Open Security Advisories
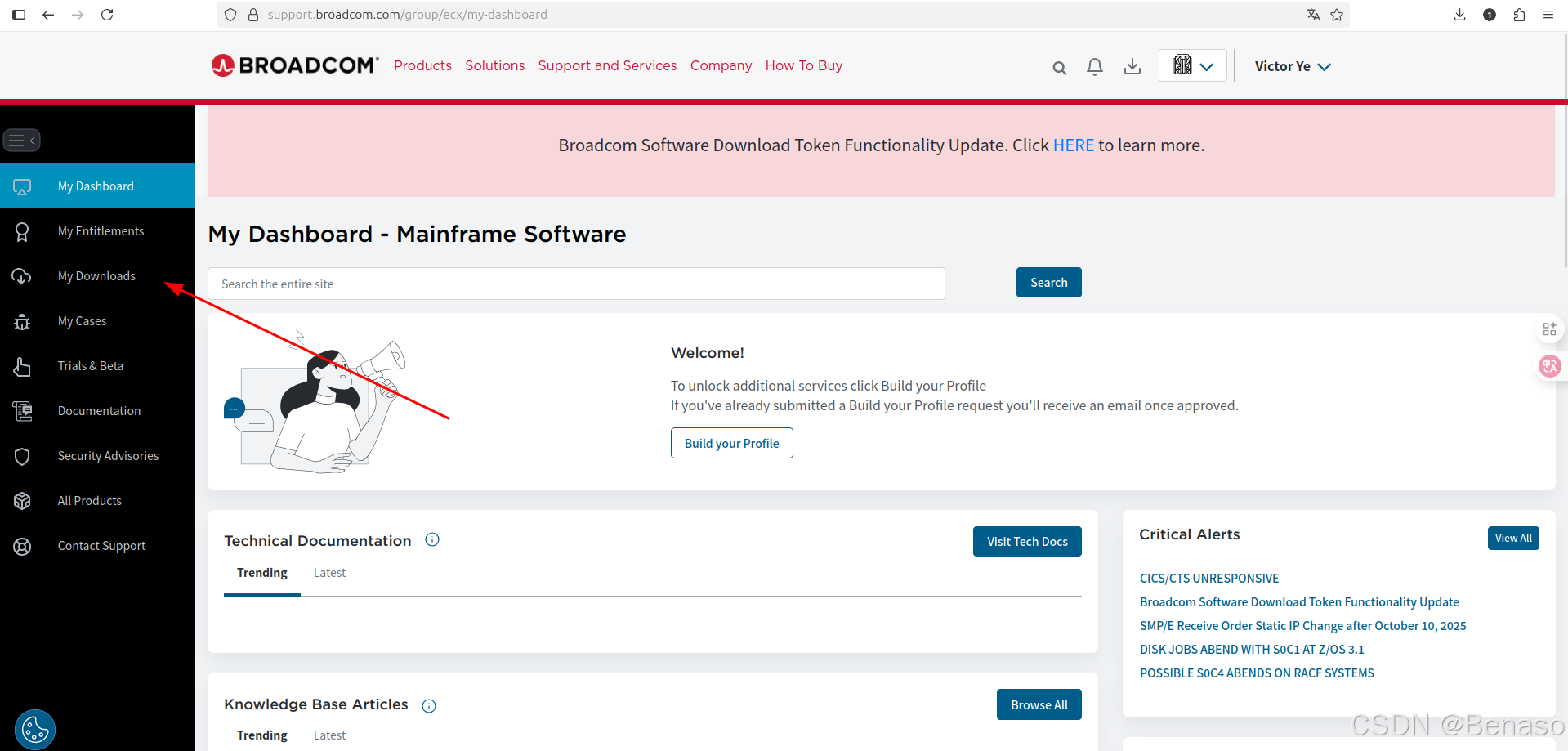This screenshot has height=751, width=1568. [108, 456]
